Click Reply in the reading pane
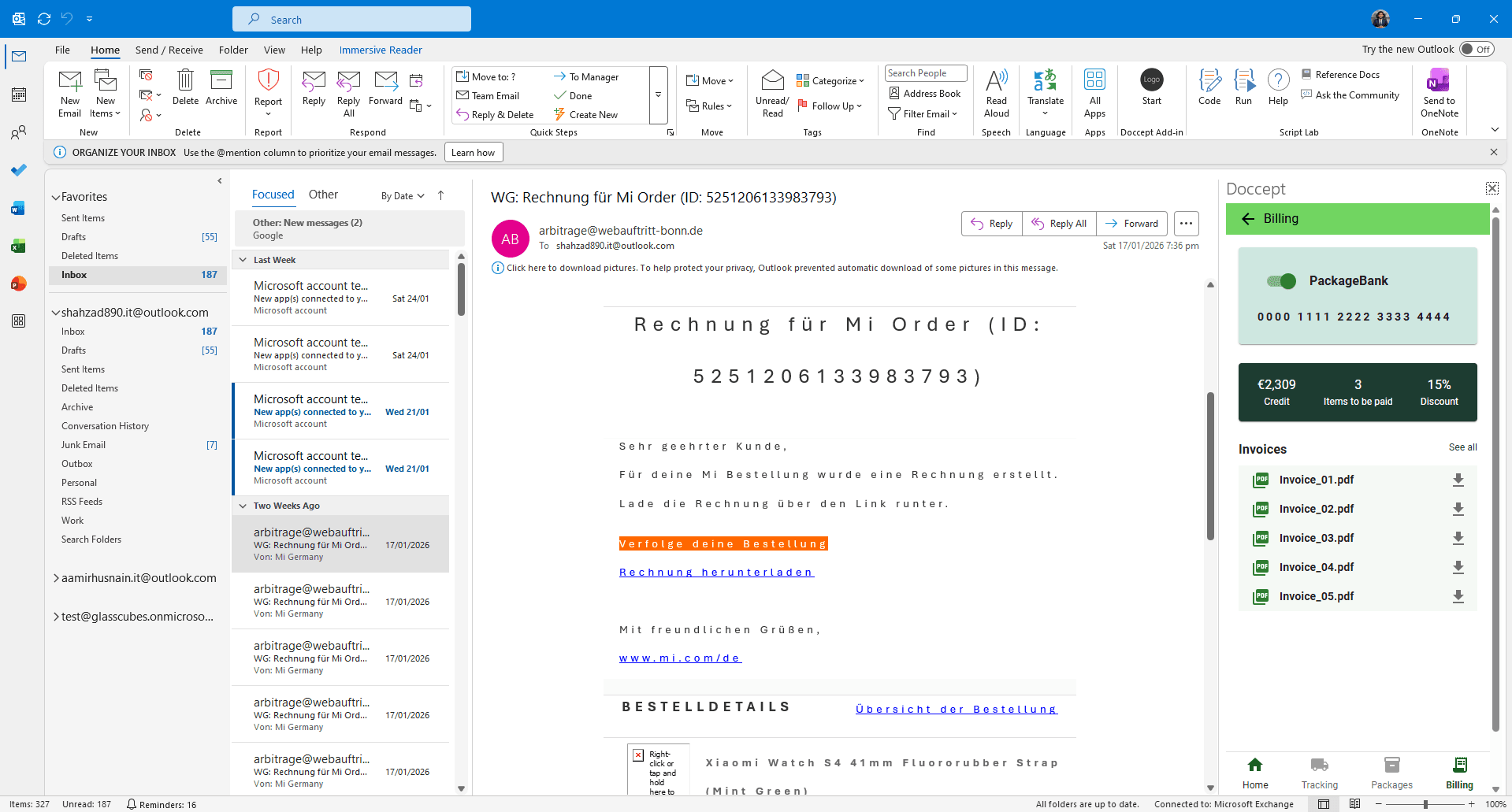This screenshot has height=812, width=1512. click(991, 224)
